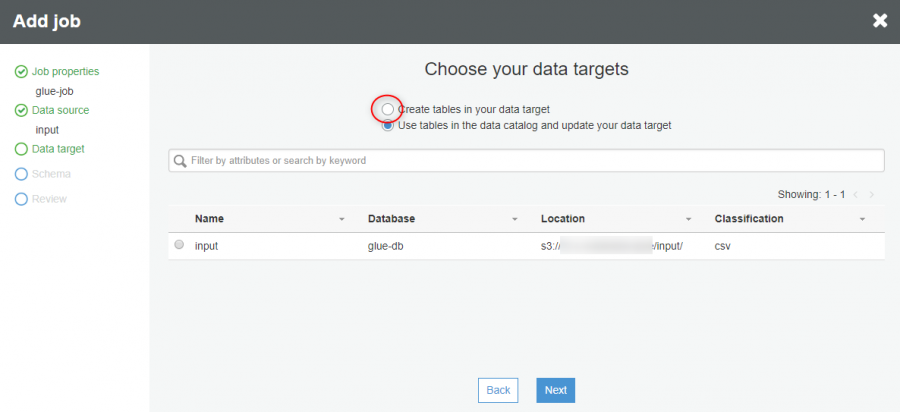Viewport: 900px width, 412px height.
Task: Open the Classification column dropdown arrow
Action: 862,219
